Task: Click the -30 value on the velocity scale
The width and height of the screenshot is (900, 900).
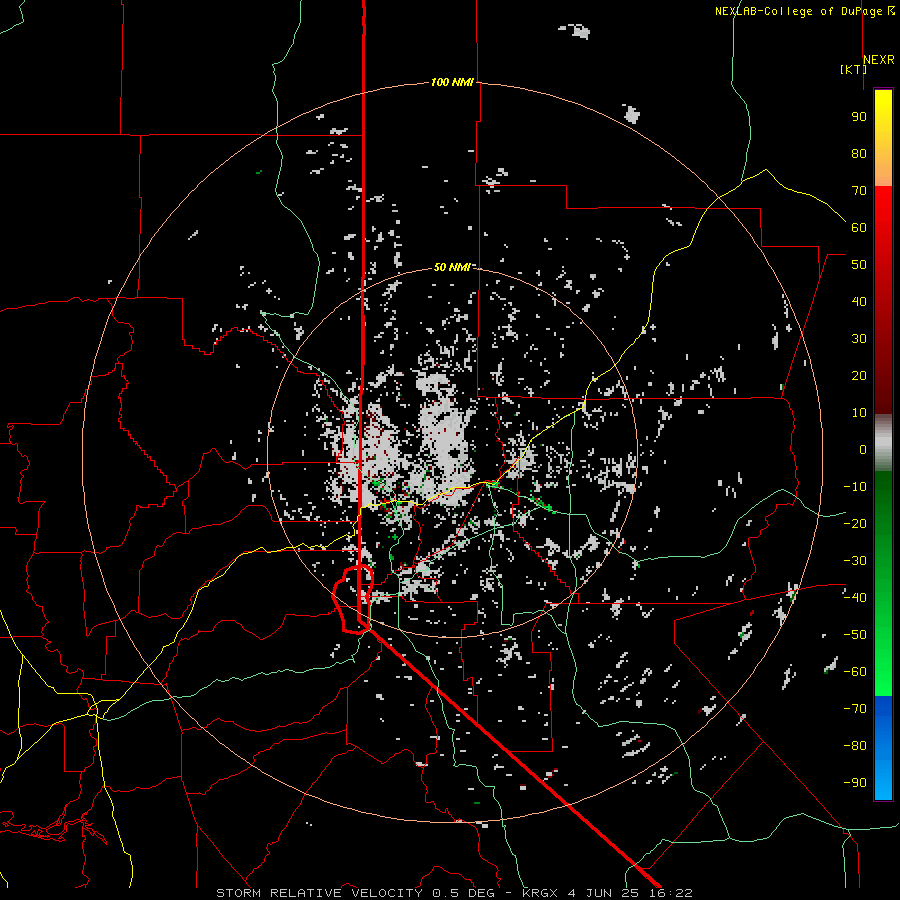Action: pyautogui.click(x=855, y=561)
